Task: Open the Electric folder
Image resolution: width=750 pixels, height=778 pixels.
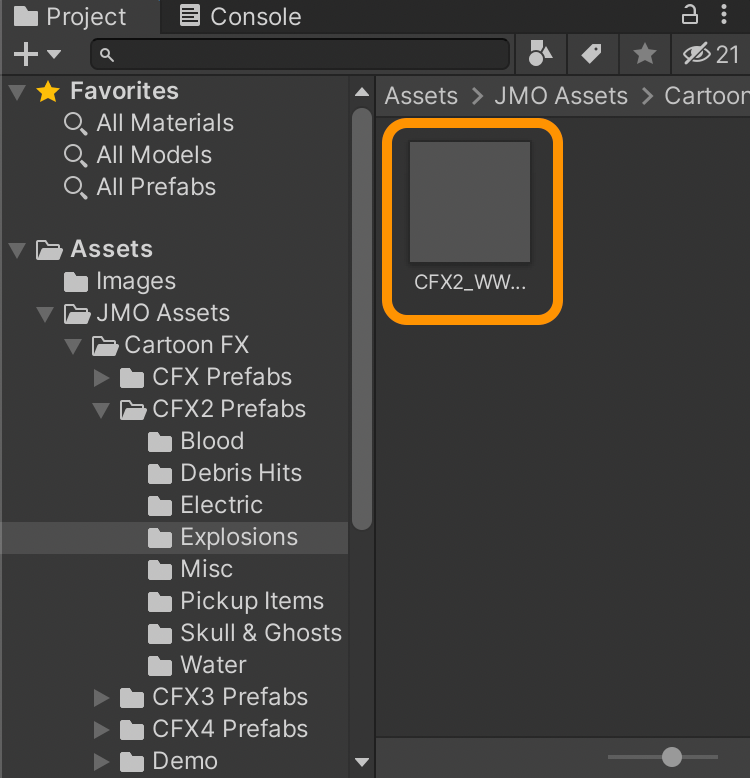Action: [205, 506]
